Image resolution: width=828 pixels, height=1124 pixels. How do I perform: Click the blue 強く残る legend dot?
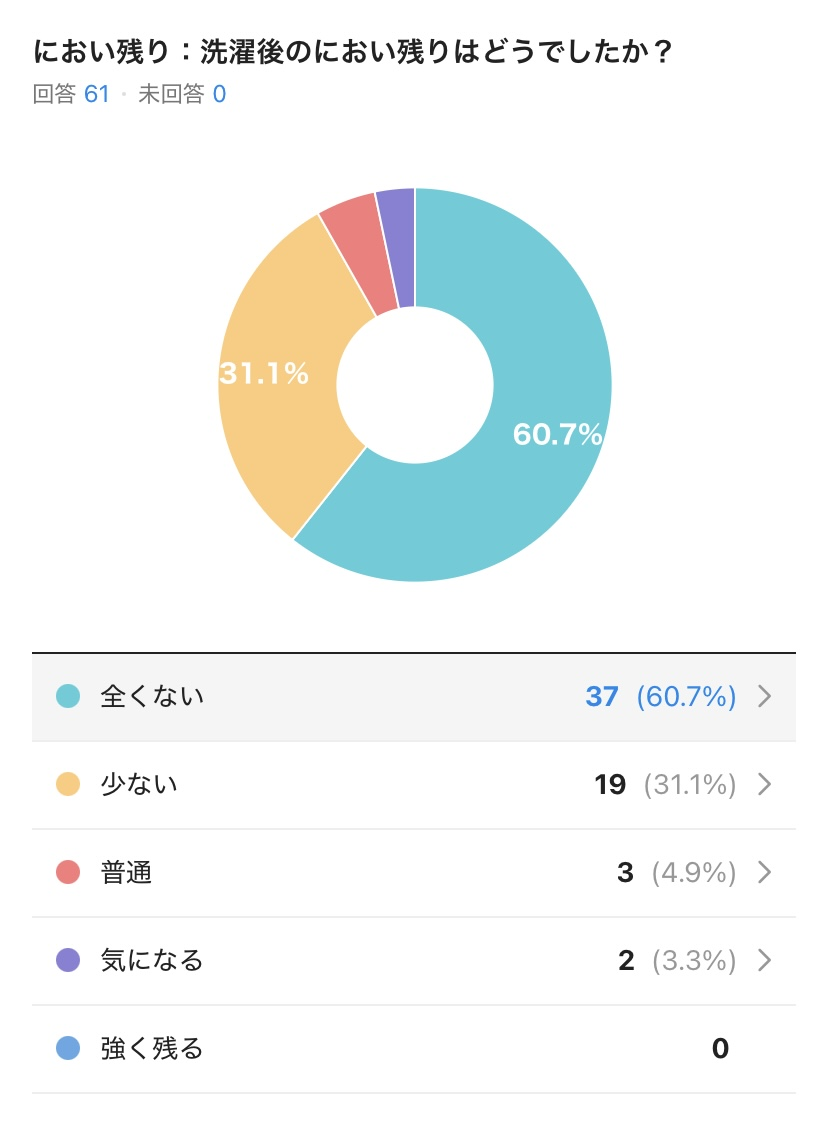coord(68,1048)
